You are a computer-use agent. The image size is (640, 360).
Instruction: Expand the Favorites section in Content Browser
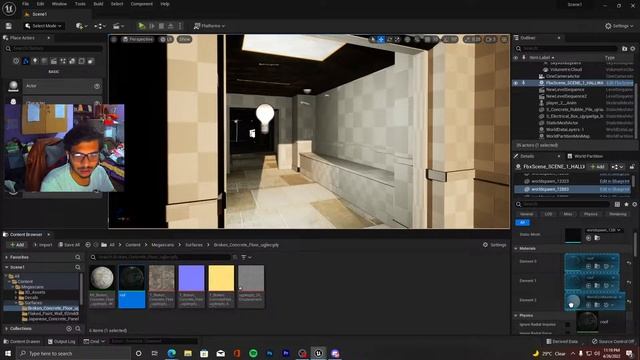(7, 258)
